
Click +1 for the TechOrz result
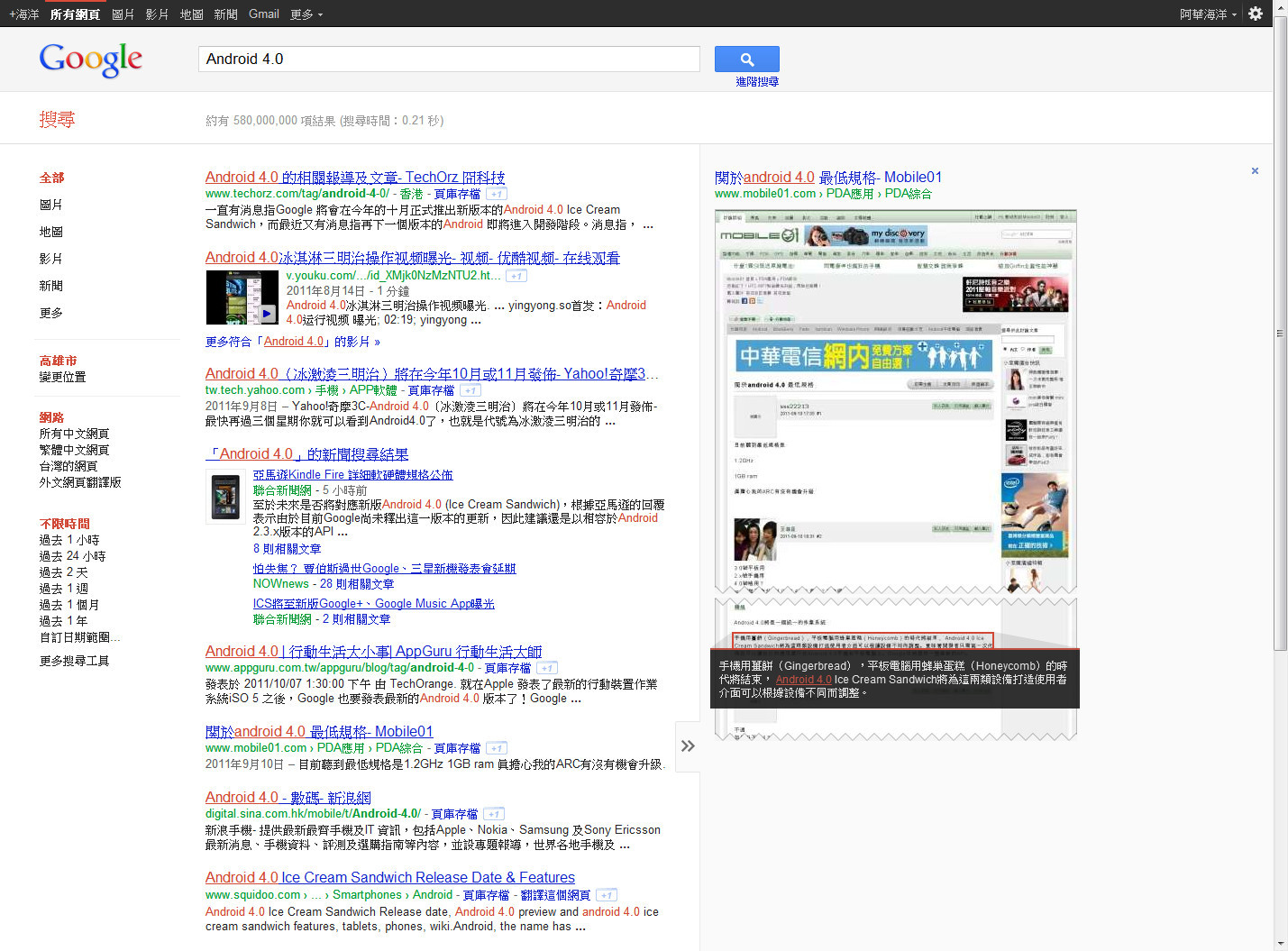[497, 194]
